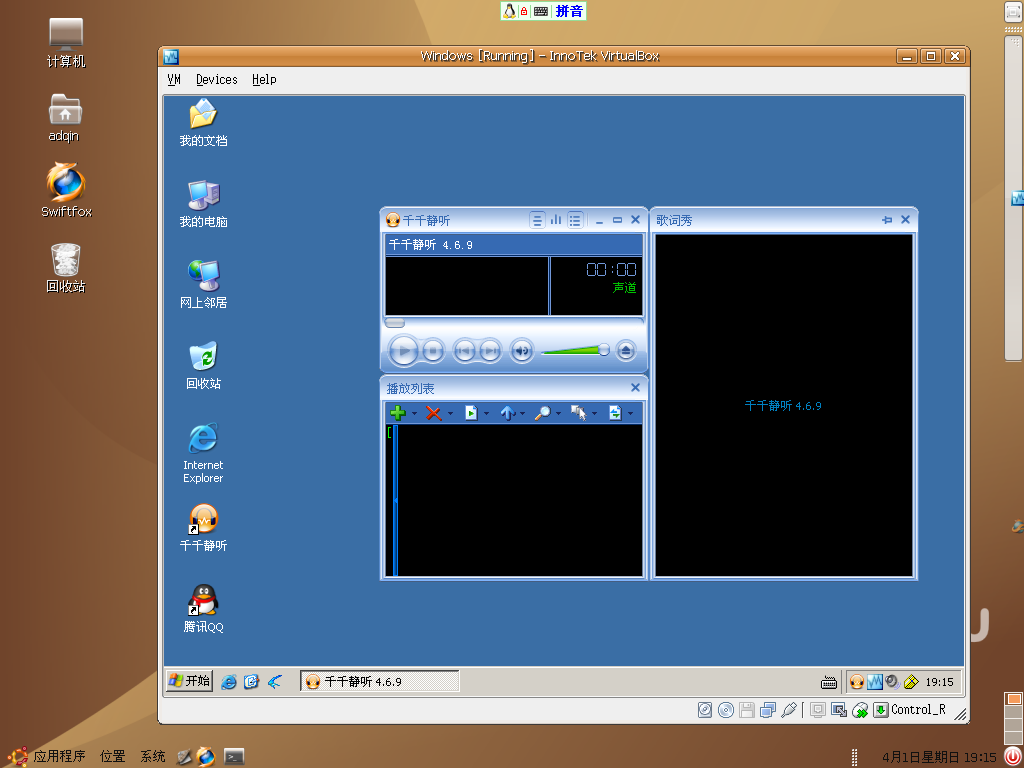Select the 千千静听 desktop shortcut
Image resolution: width=1024 pixels, height=768 pixels.
(203, 528)
